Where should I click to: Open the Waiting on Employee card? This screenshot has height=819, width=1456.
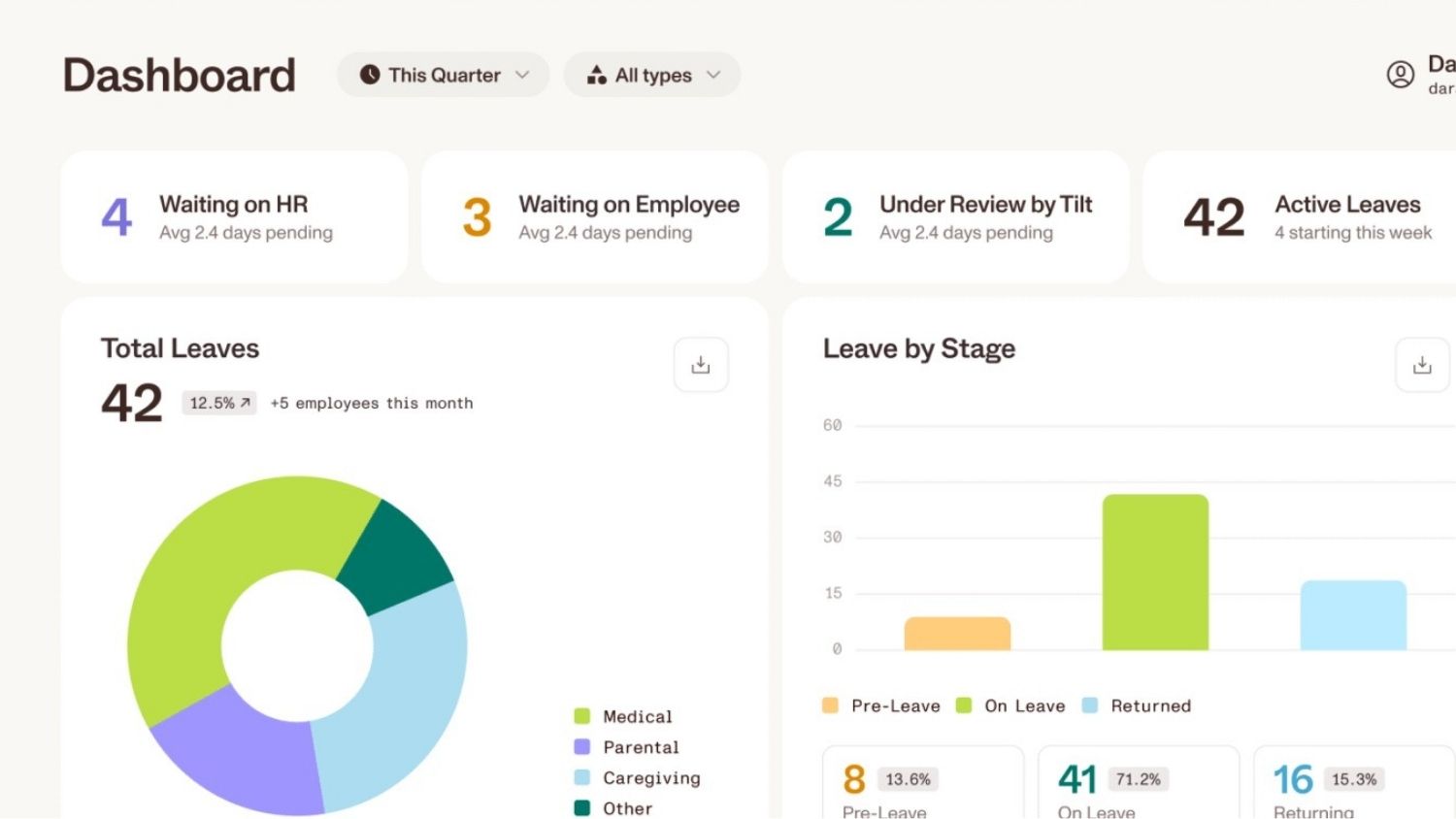point(594,217)
